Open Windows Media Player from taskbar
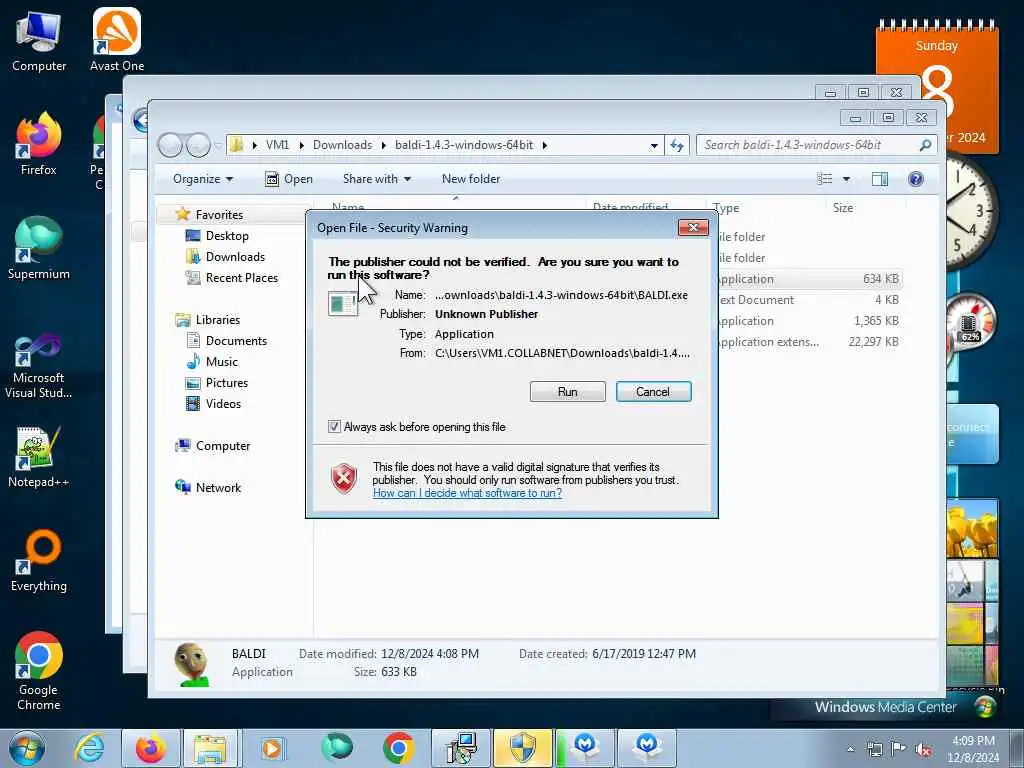The height and width of the screenshot is (768, 1024). pos(272,748)
